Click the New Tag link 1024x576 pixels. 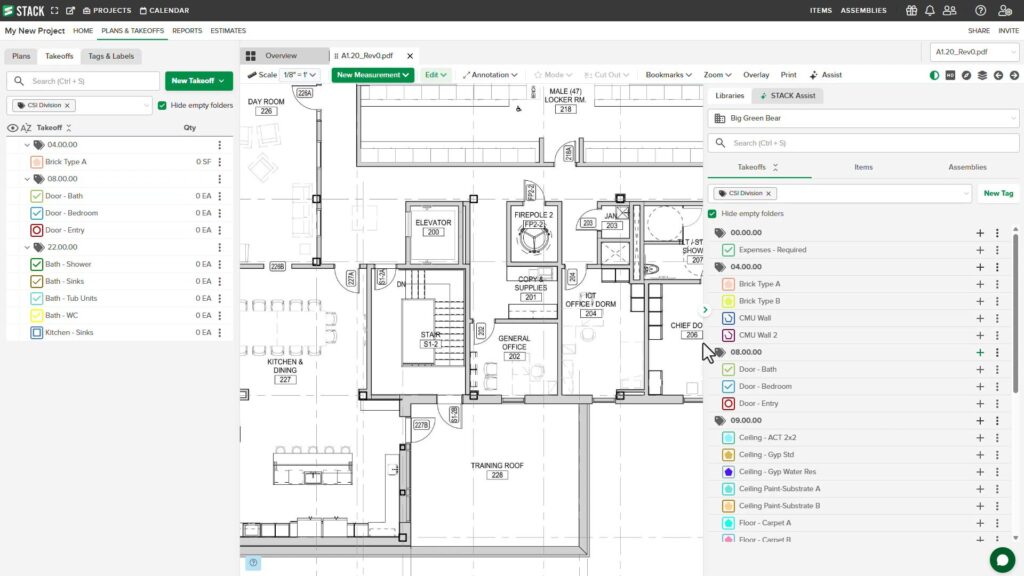point(998,193)
